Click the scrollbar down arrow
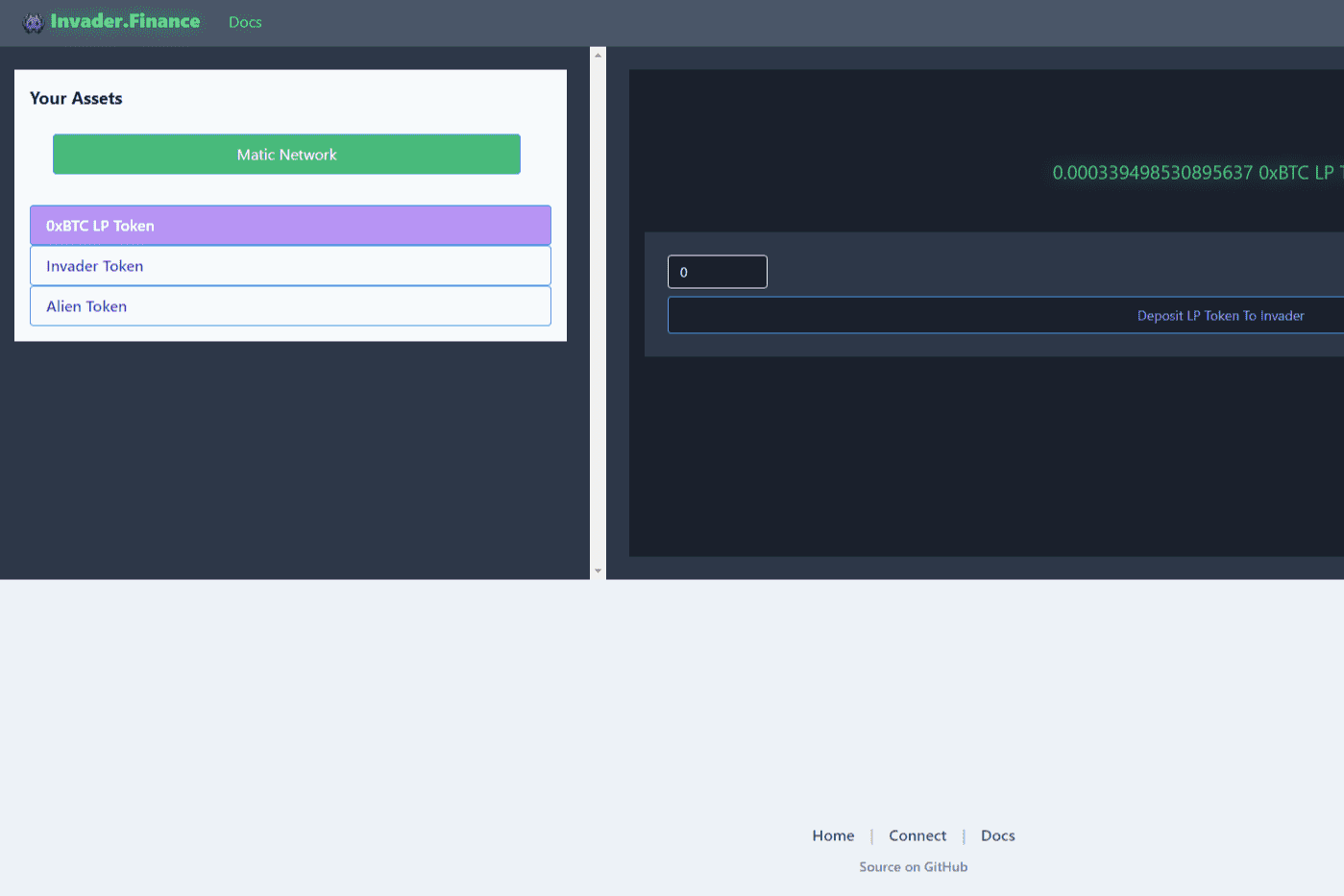 (598, 570)
